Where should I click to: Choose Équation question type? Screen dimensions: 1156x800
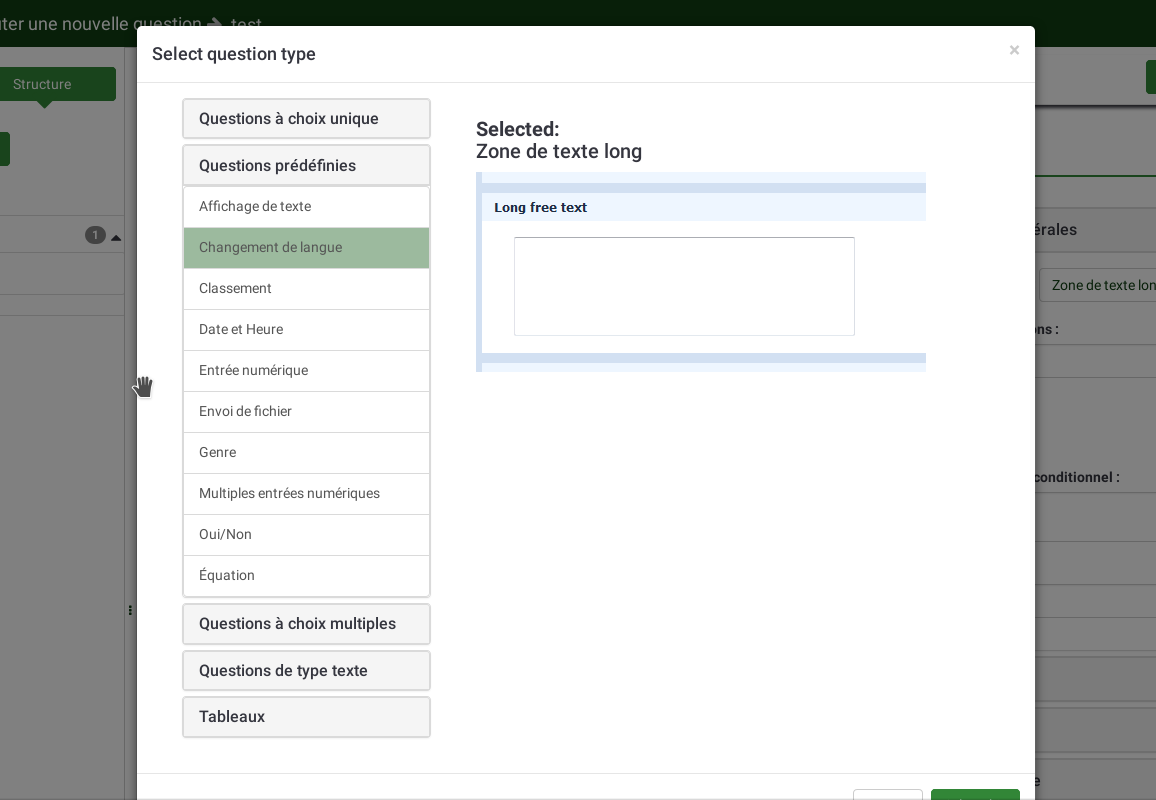pyautogui.click(x=306, y=576)
